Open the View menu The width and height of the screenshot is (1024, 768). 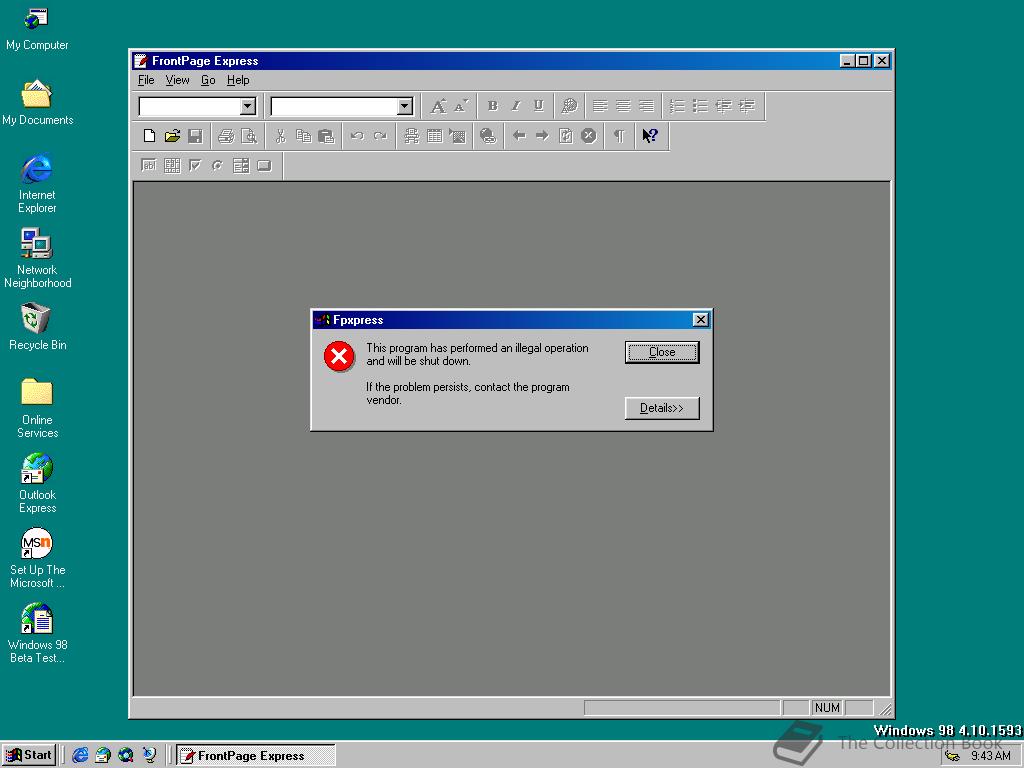point(177,80)
